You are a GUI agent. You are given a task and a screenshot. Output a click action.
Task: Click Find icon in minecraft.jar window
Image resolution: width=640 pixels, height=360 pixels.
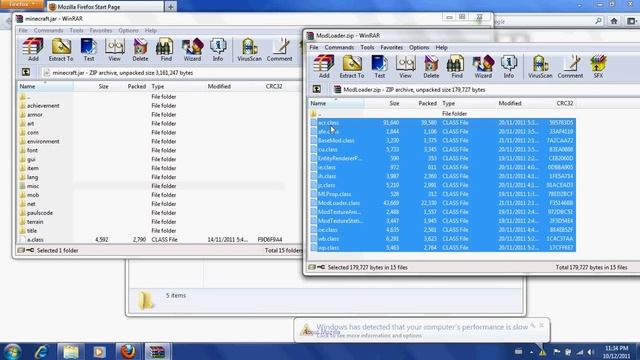166,50
